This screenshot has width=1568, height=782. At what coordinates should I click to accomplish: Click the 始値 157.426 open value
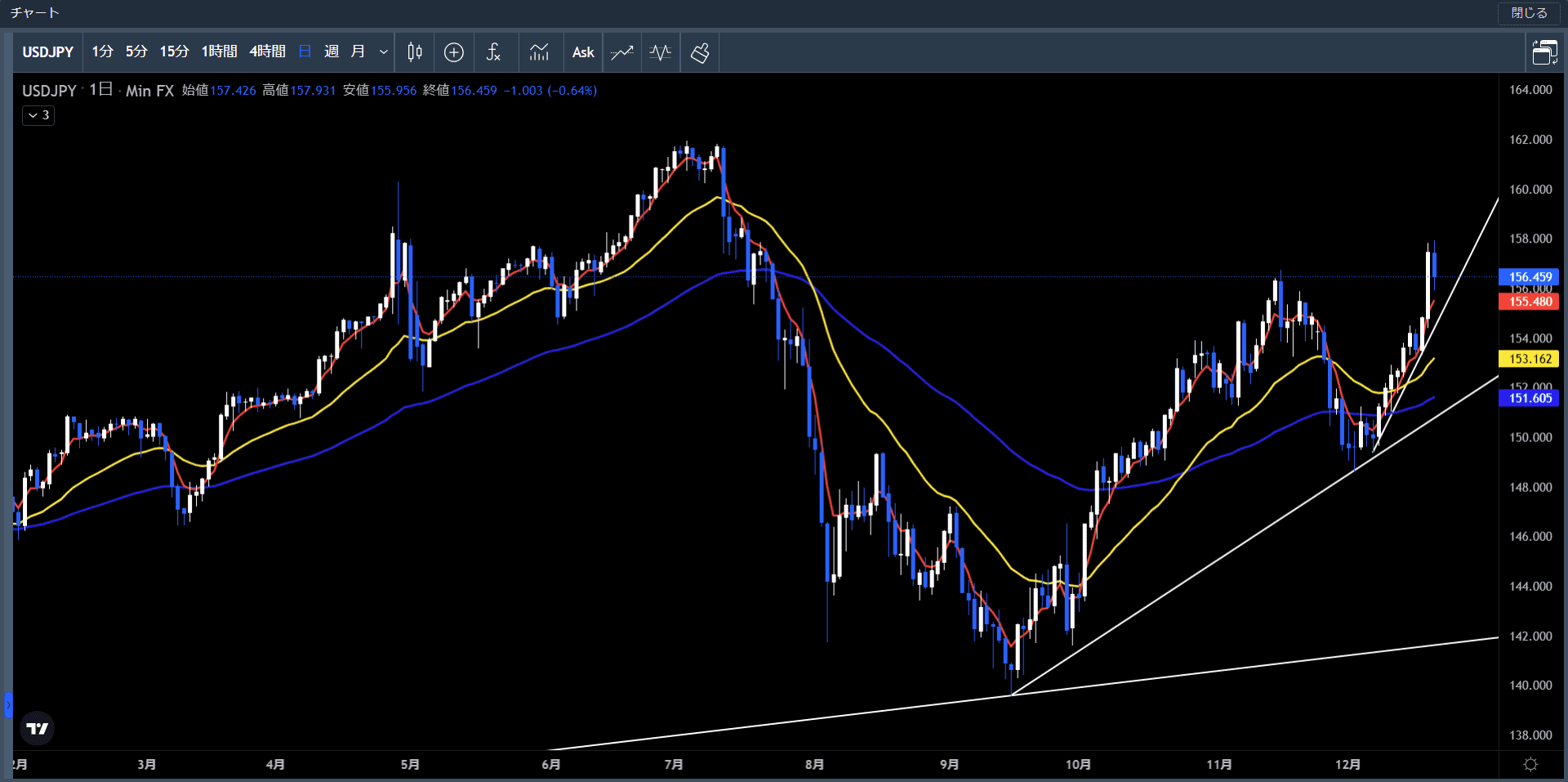pyautogui.click(x=219, y=91)
